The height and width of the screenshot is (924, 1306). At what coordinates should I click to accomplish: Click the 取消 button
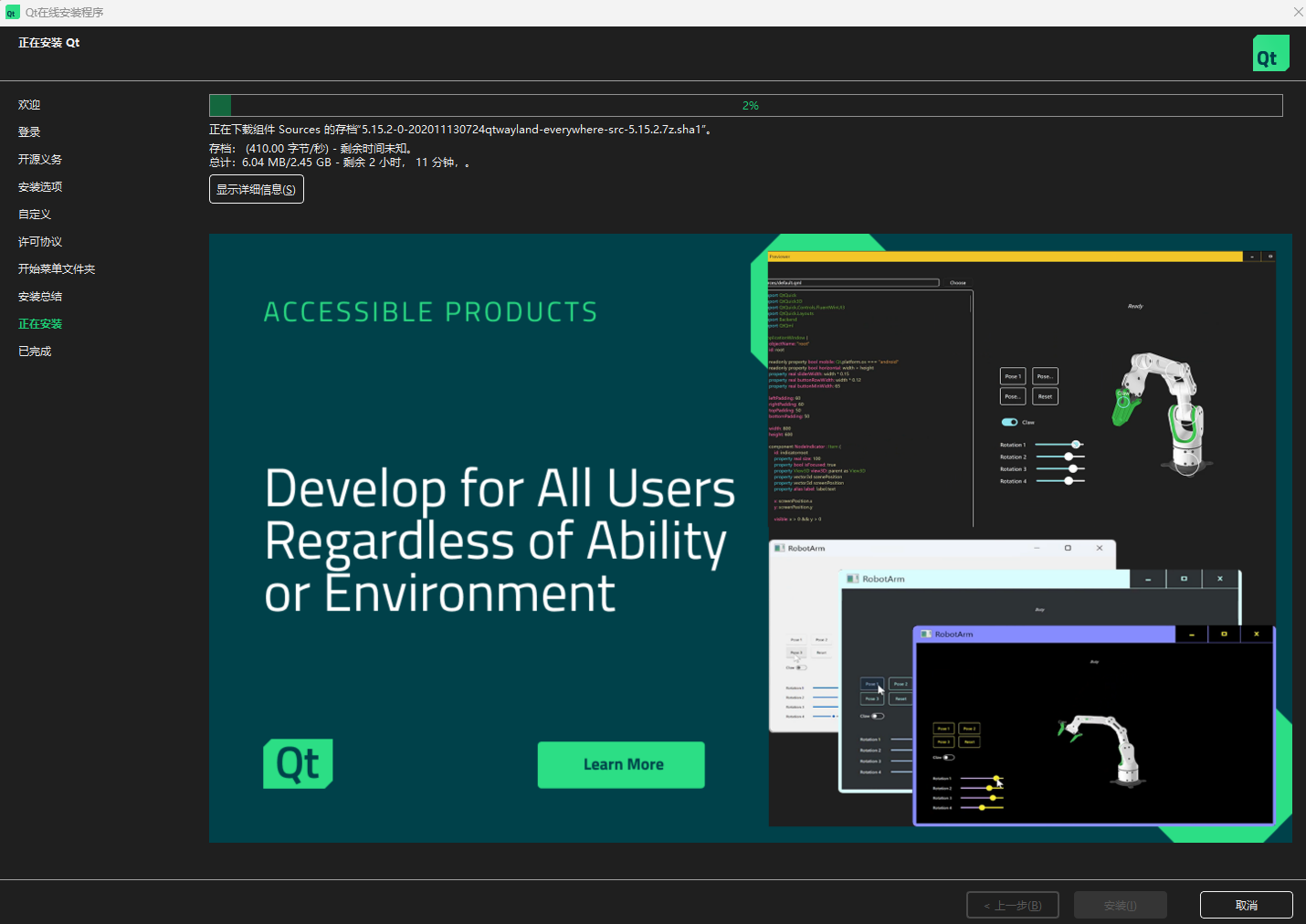[1246, 905]
